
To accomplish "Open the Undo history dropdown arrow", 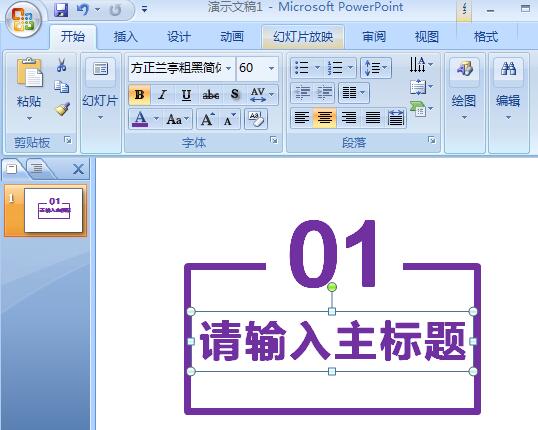I will click(x=97, y=10).
